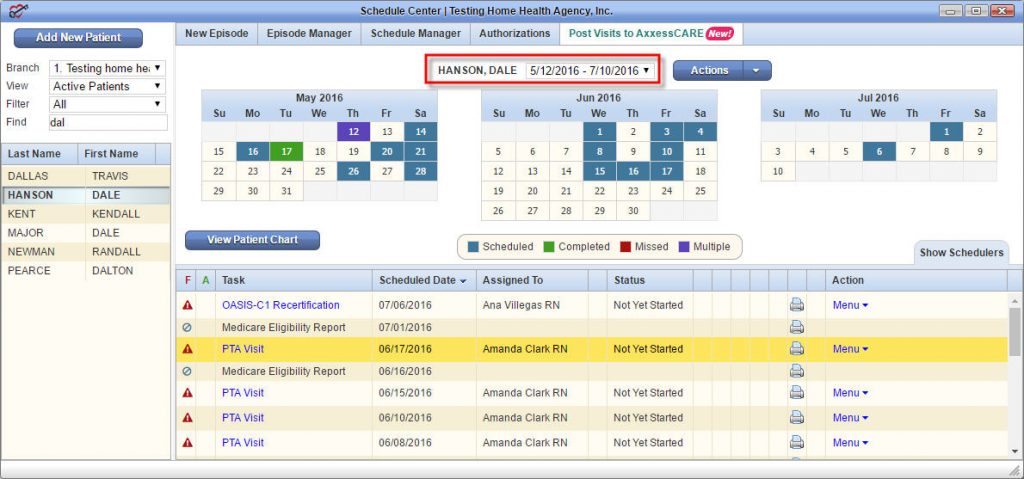Image resolution: width=1024 pixels, height=479 pixels.
Task: Select patient NEWMAN RANDALL
Action: coord(86,252)
